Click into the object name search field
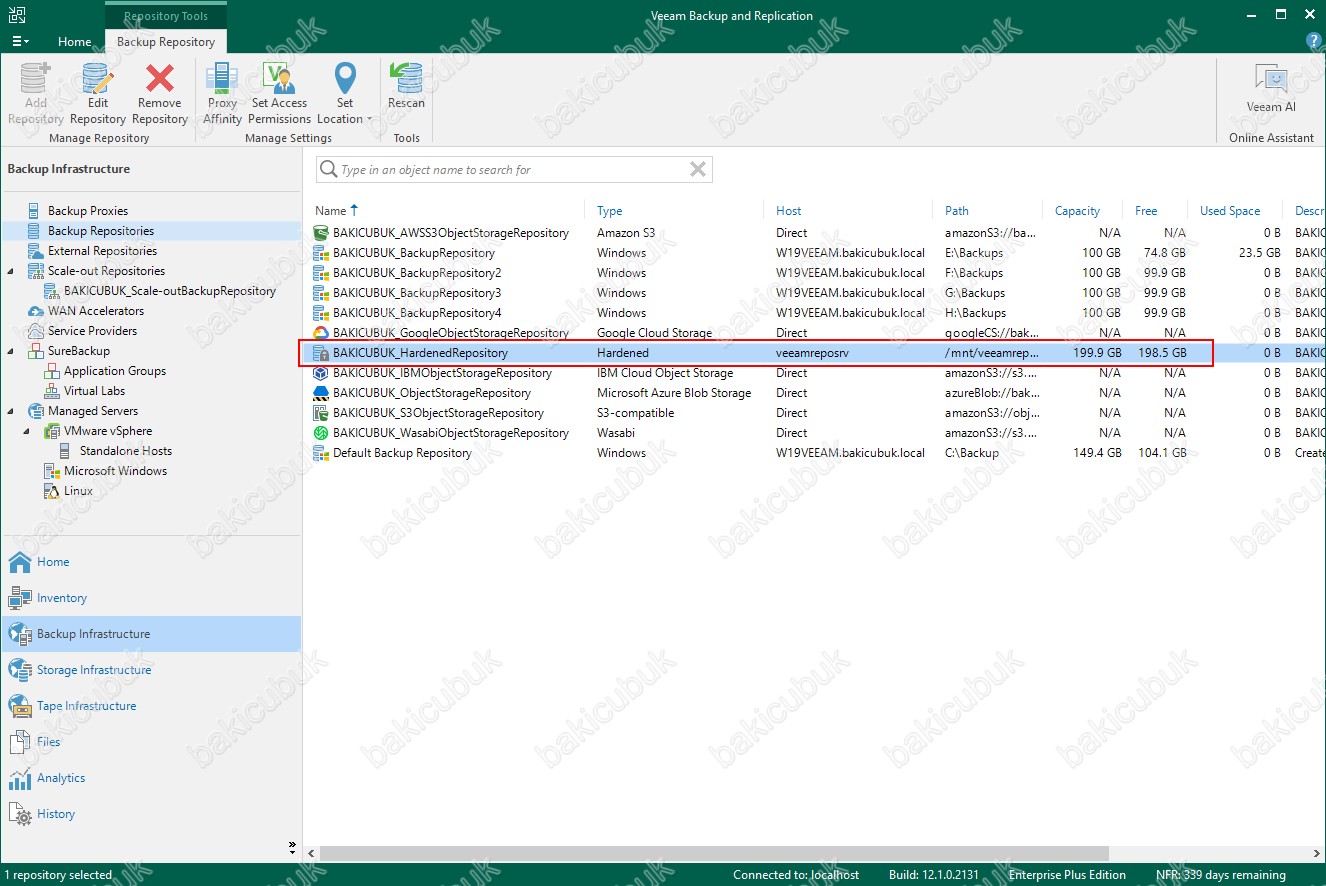The height and width of the screenshot is (886, 1326). click(514, 170)
